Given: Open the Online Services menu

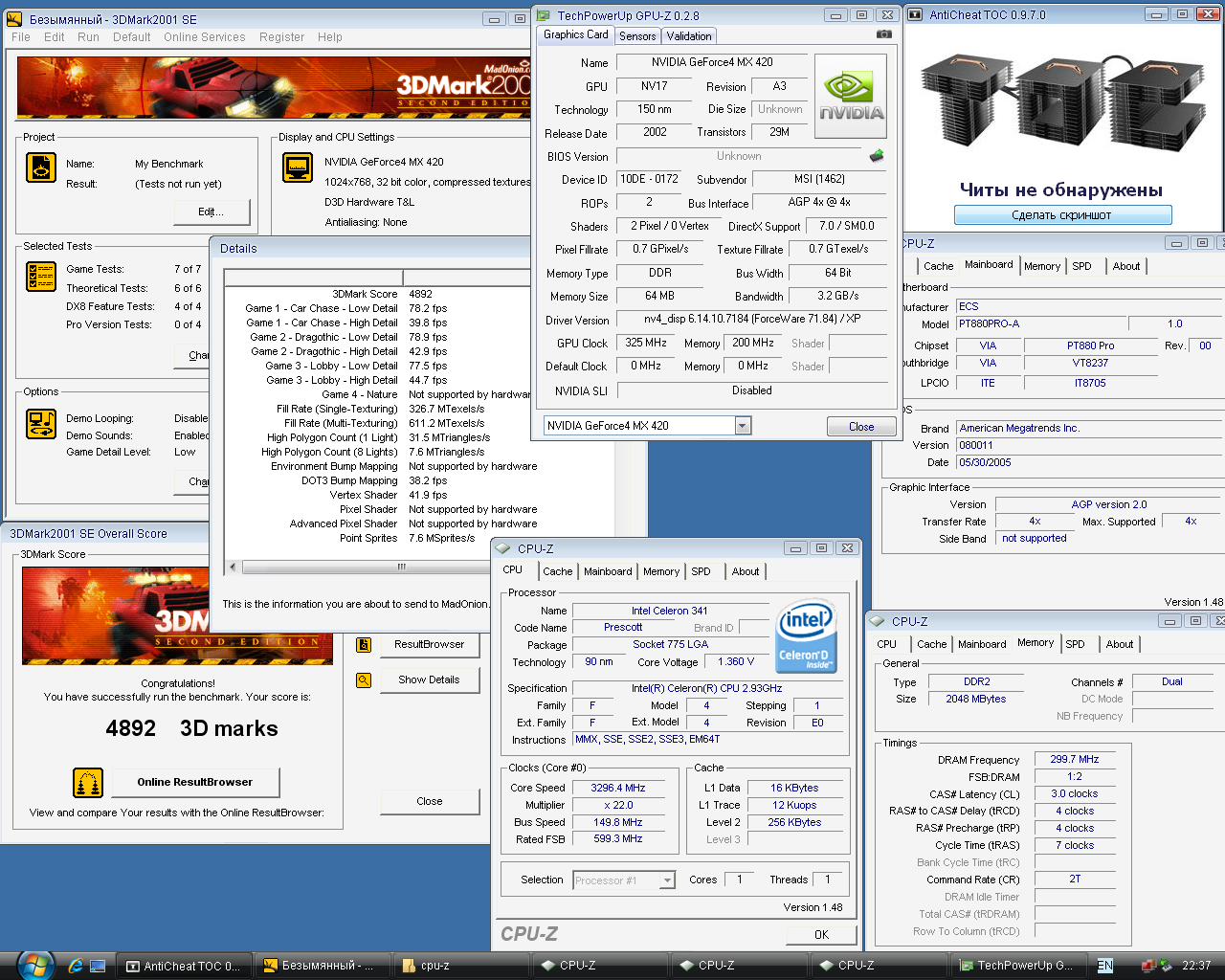Looking at the screenshot, I should 204,37.
